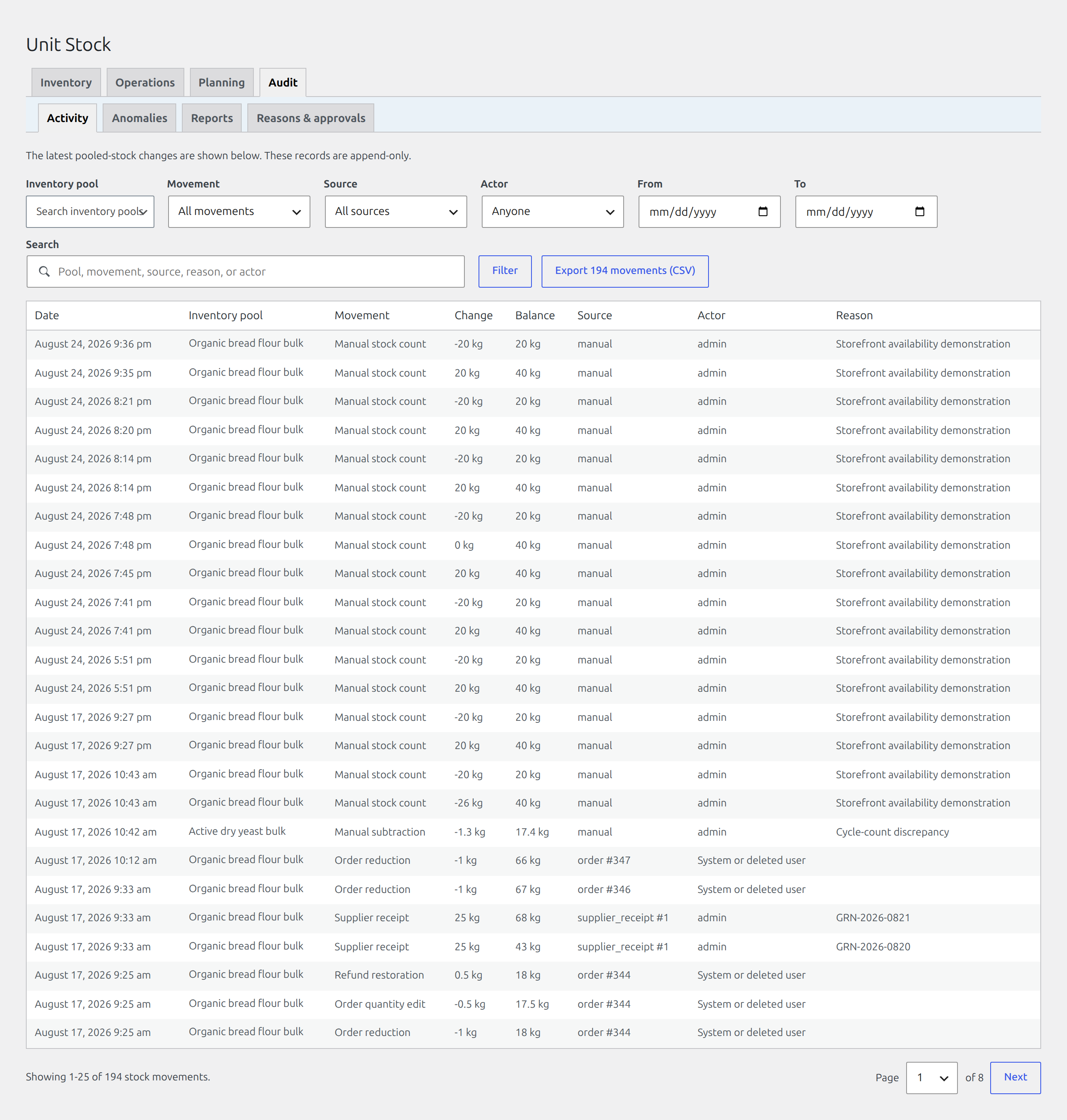
Task: Click the To date input field
Action: pos(866,211)
